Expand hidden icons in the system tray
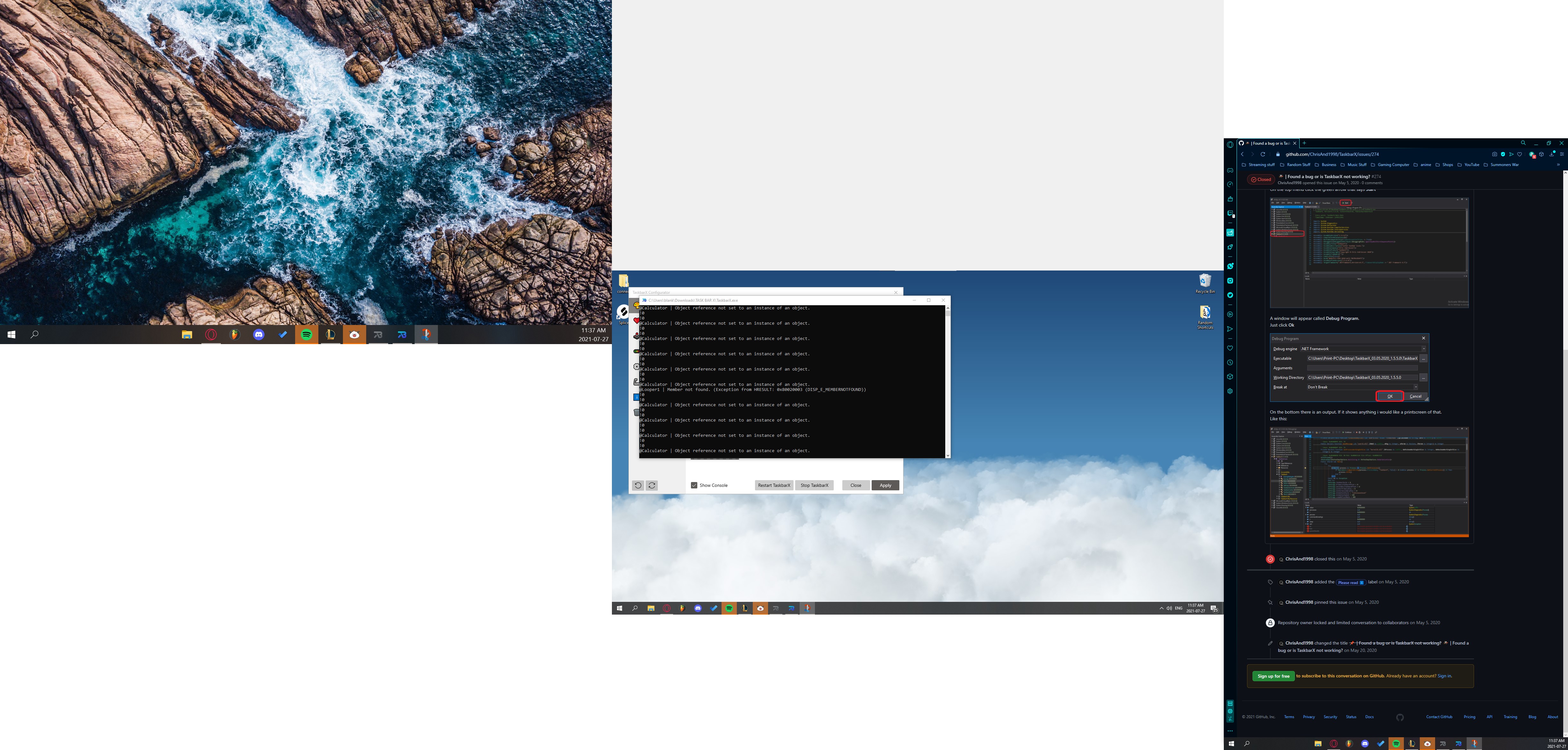Image resolution: width=1568 pixels, height=750 pixels. pos(1161,608)
